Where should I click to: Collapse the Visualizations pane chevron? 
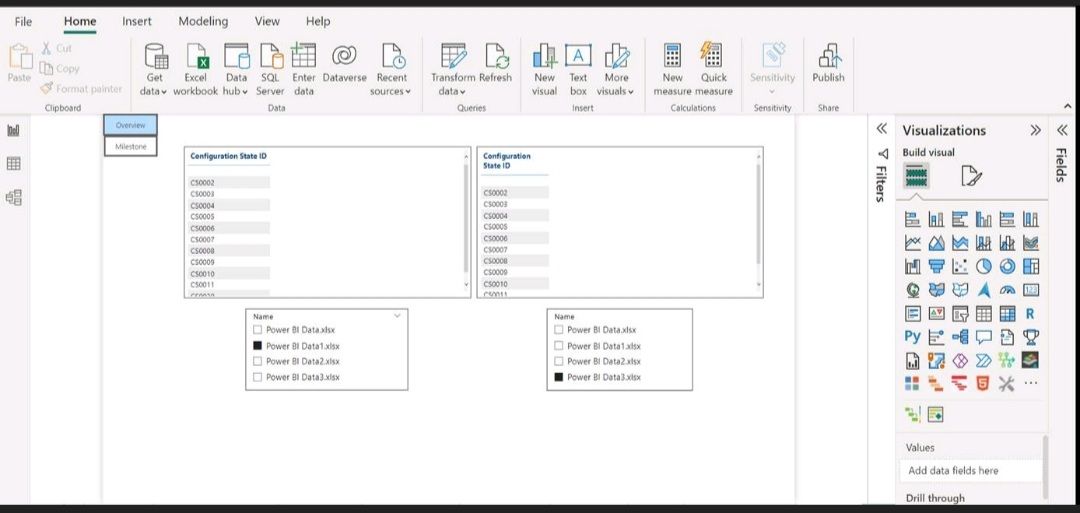click(1035, 130)
